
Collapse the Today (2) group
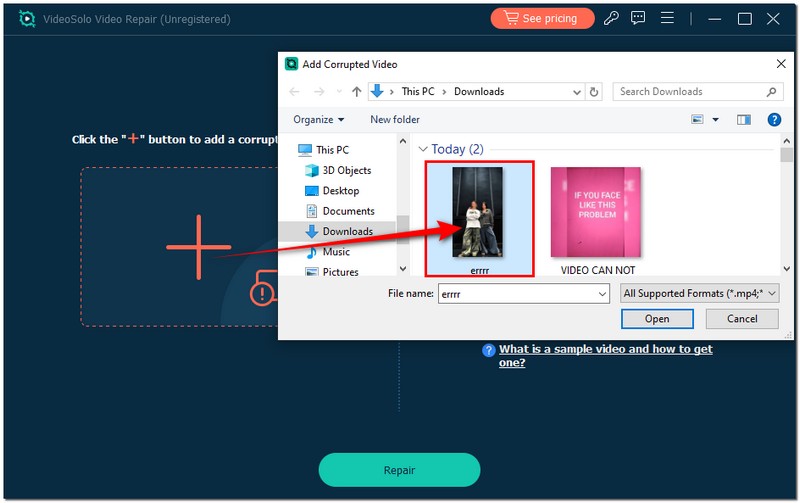coord(423,149)
